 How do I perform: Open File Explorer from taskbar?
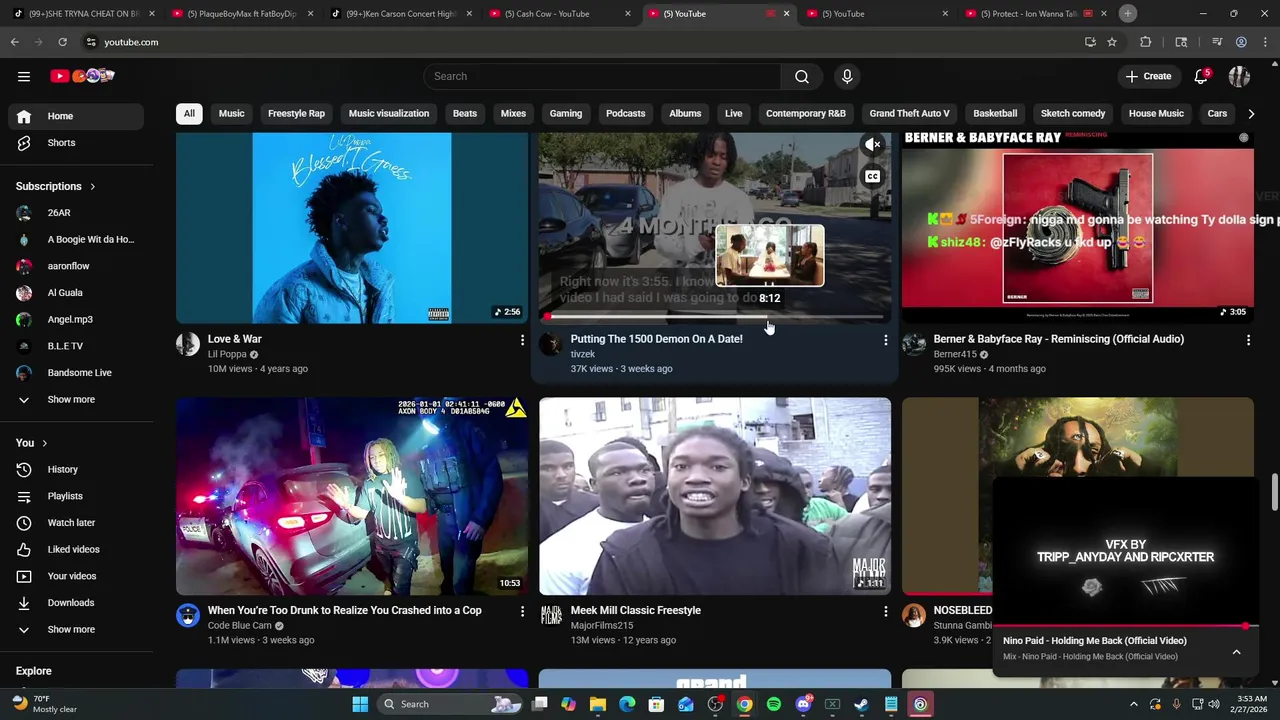point(598,704)
